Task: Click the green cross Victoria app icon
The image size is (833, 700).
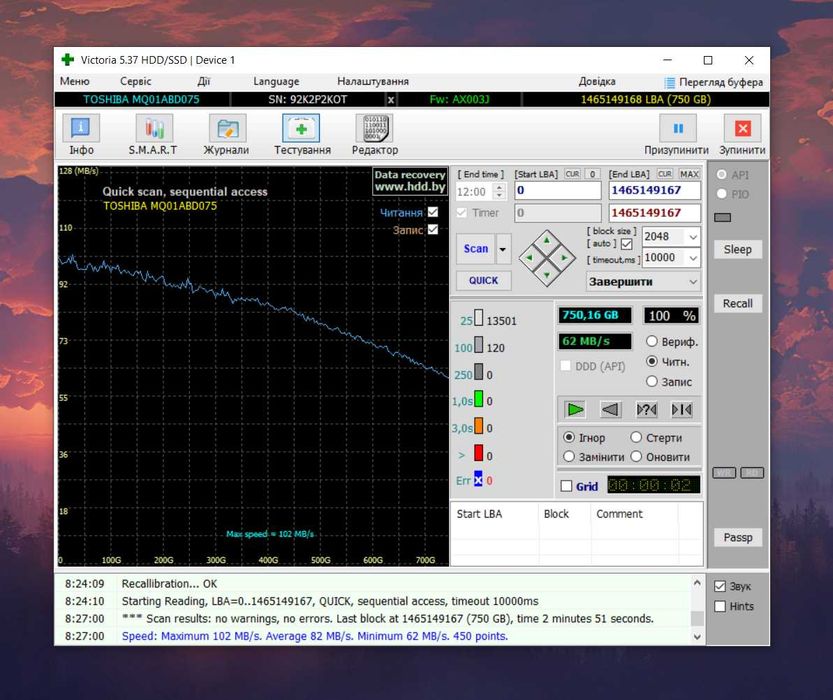Action: 67,59
